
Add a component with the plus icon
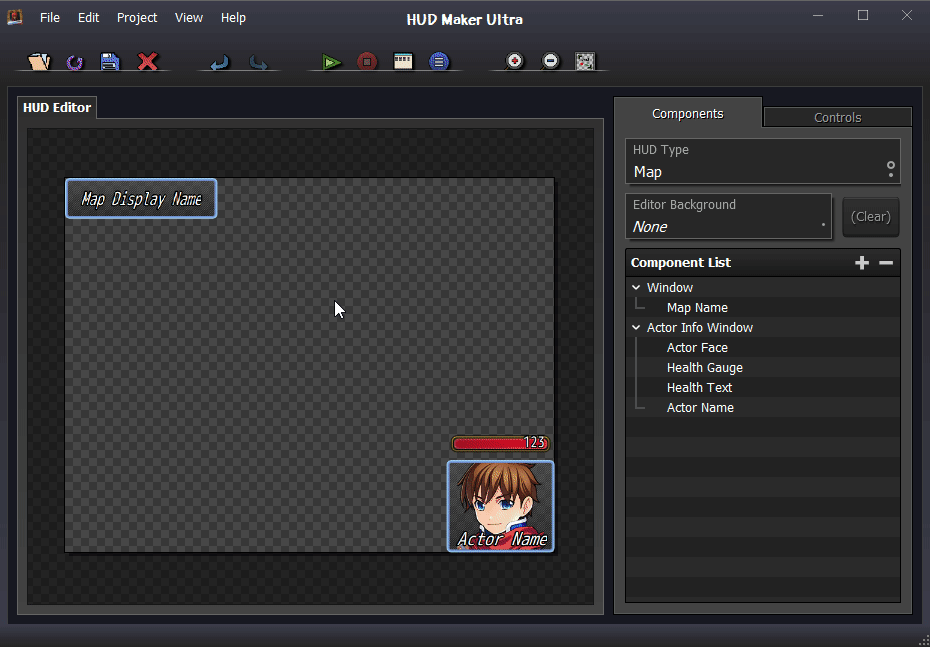pos(862,263)
